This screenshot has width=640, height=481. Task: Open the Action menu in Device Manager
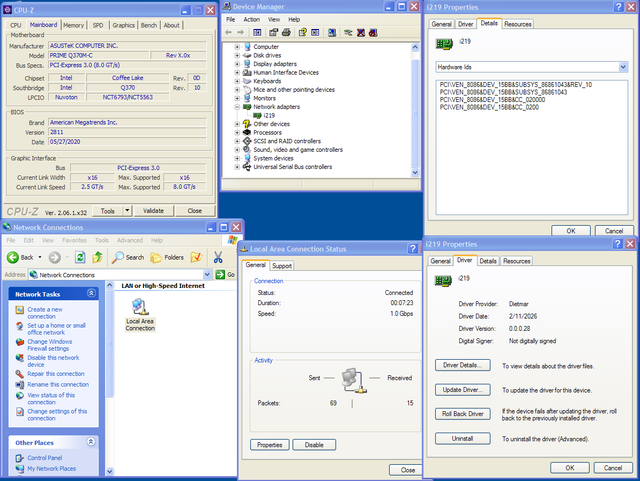[x=251, y=19]
